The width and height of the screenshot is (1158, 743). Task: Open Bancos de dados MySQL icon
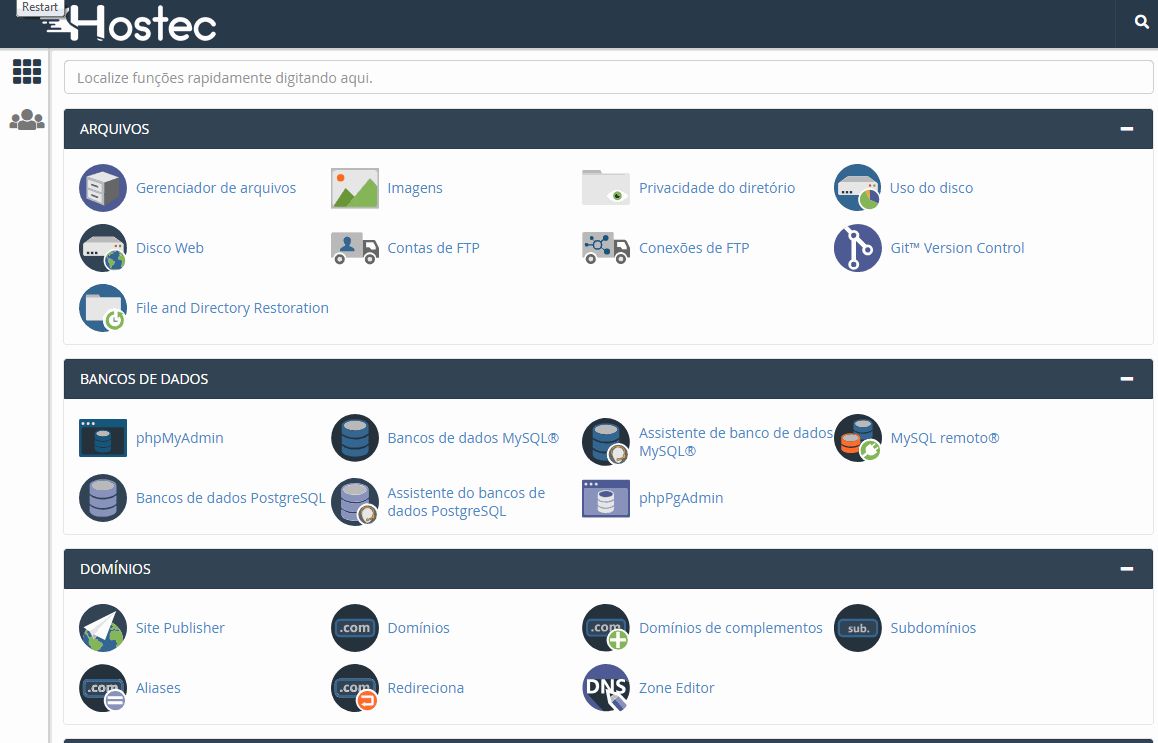coord(354,438)
